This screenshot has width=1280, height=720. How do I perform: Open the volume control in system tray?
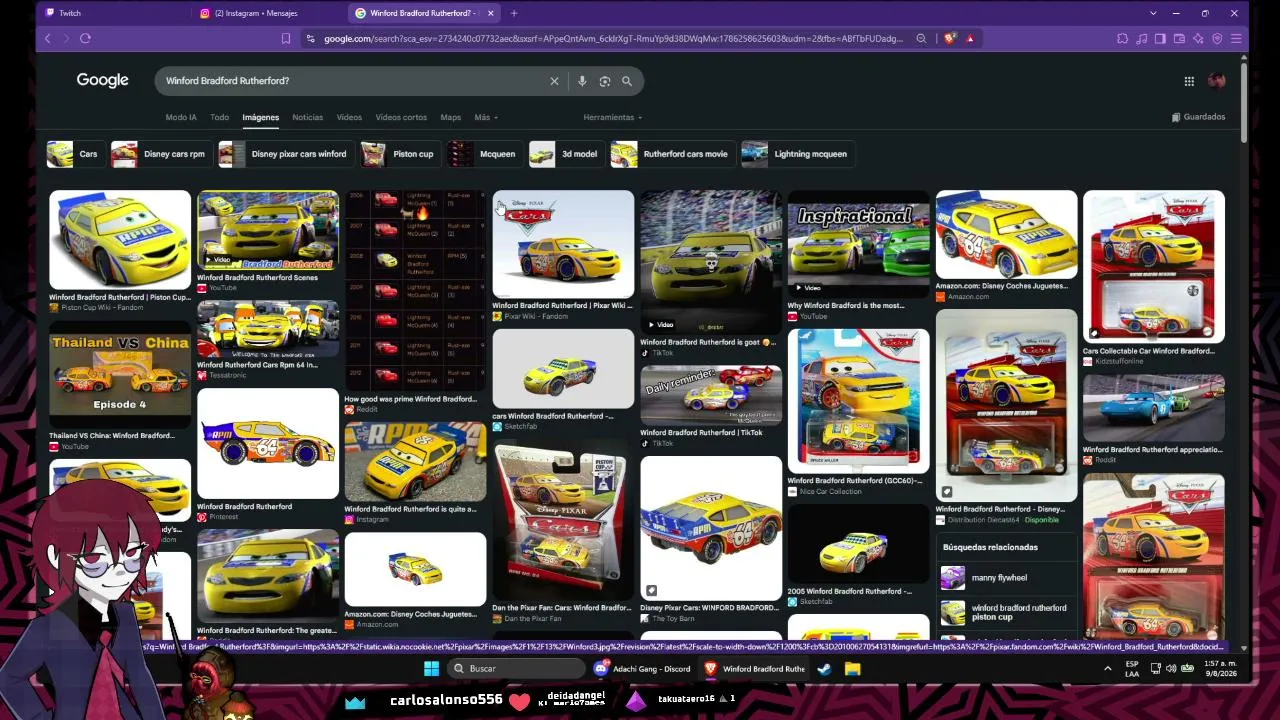pyautogui.click(x=1171, y=668)
